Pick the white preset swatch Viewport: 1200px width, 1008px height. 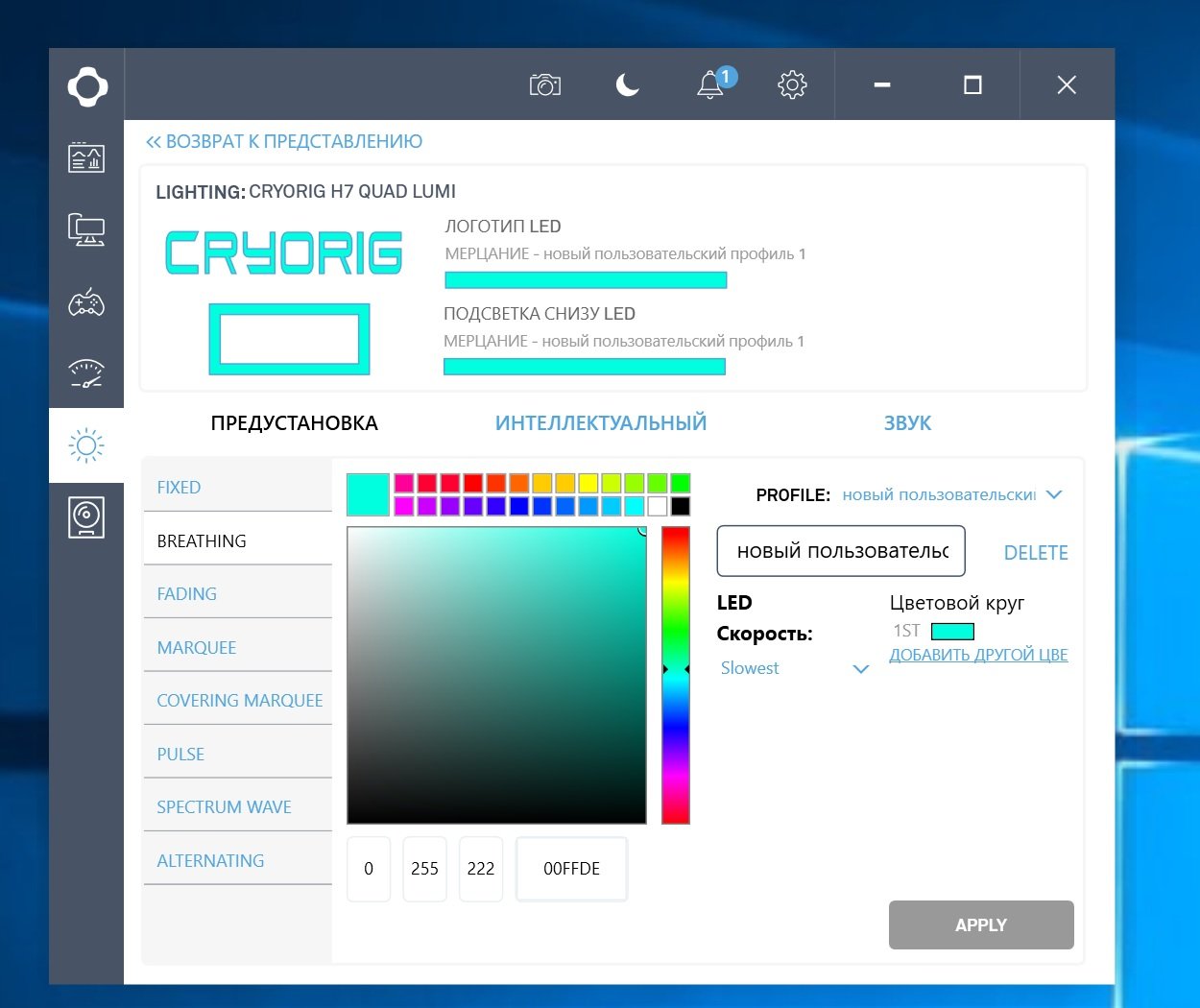pyautogui.click(x=658, y=506)
